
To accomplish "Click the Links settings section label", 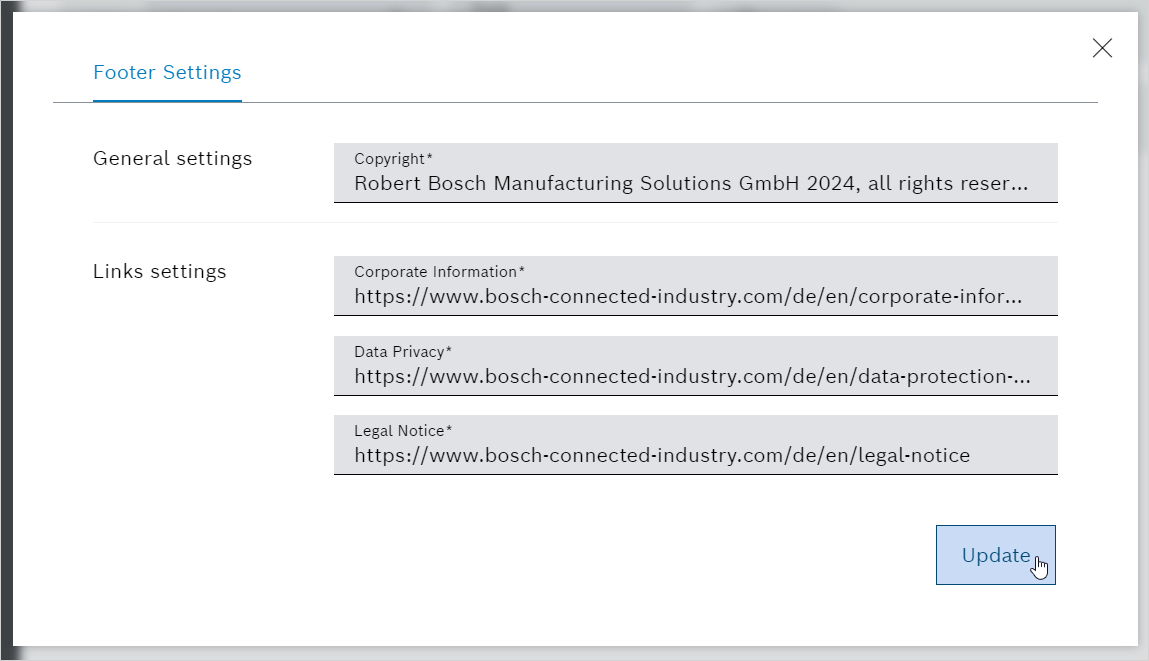I will (x=159, y=272).
